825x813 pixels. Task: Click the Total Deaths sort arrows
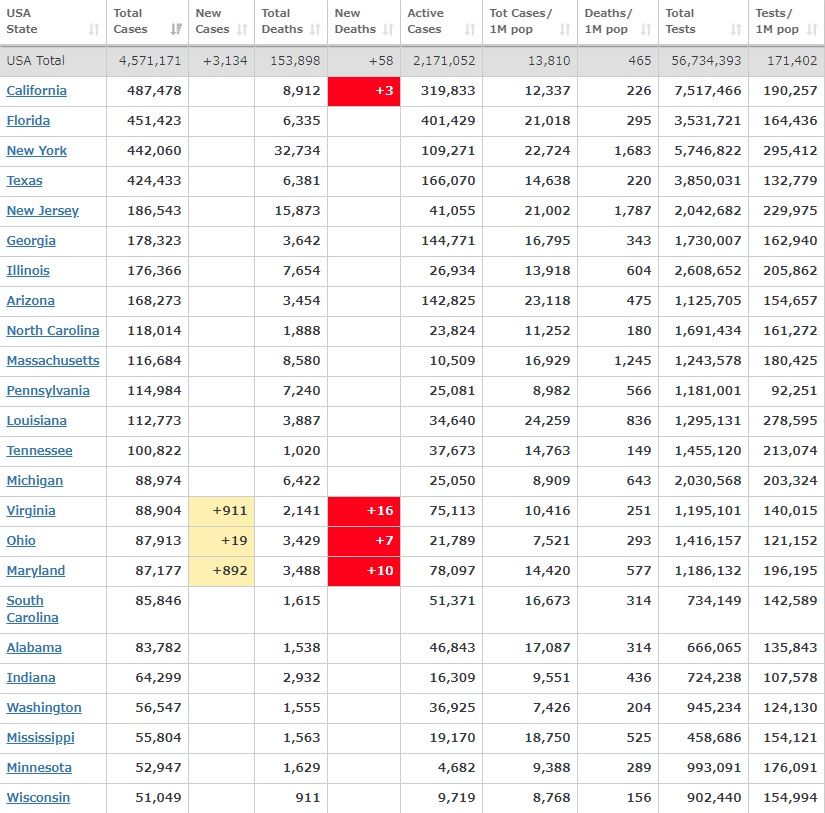(315, 30)
